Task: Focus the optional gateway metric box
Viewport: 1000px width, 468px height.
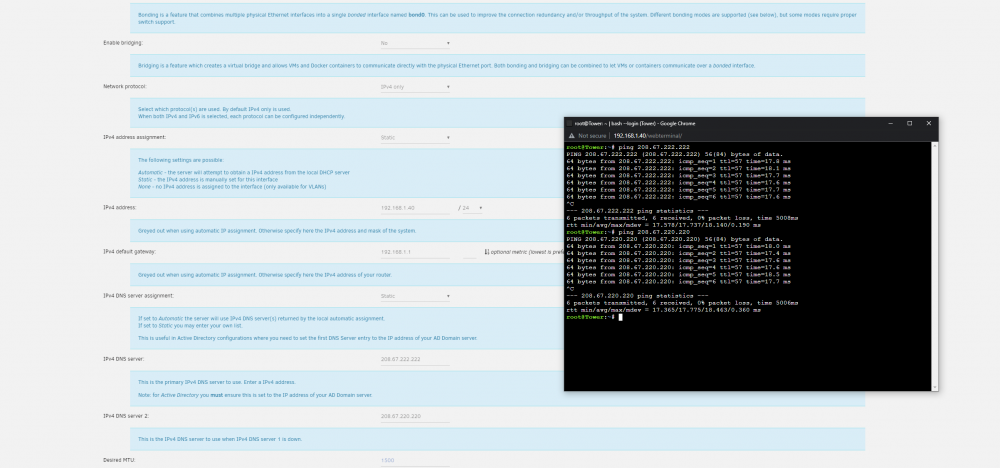Action: [x=469, y=252]
